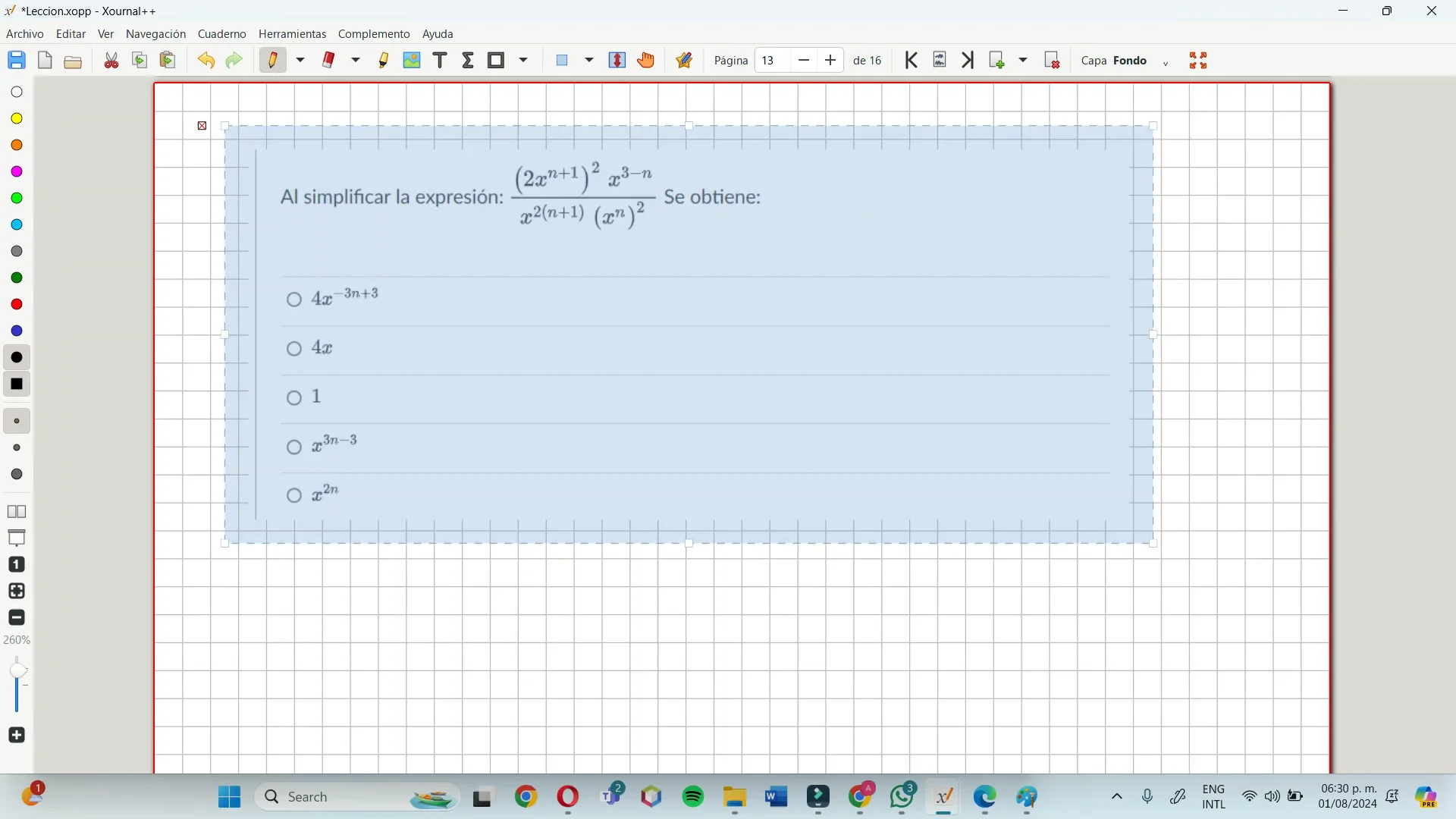
Task: Select the Hand tool for panning
Action: tap(645, 60)
